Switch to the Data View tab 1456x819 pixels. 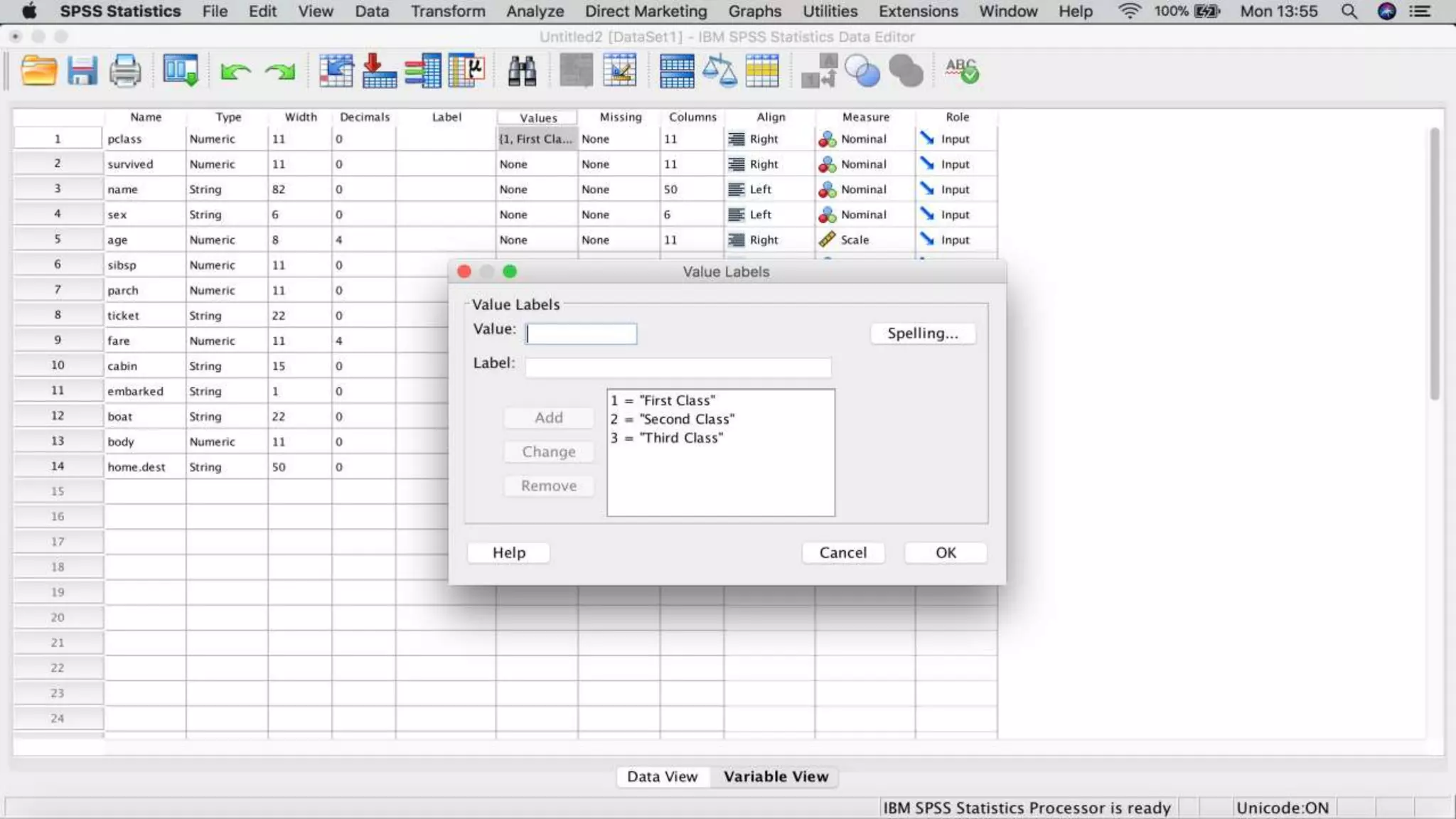point(662,776)
